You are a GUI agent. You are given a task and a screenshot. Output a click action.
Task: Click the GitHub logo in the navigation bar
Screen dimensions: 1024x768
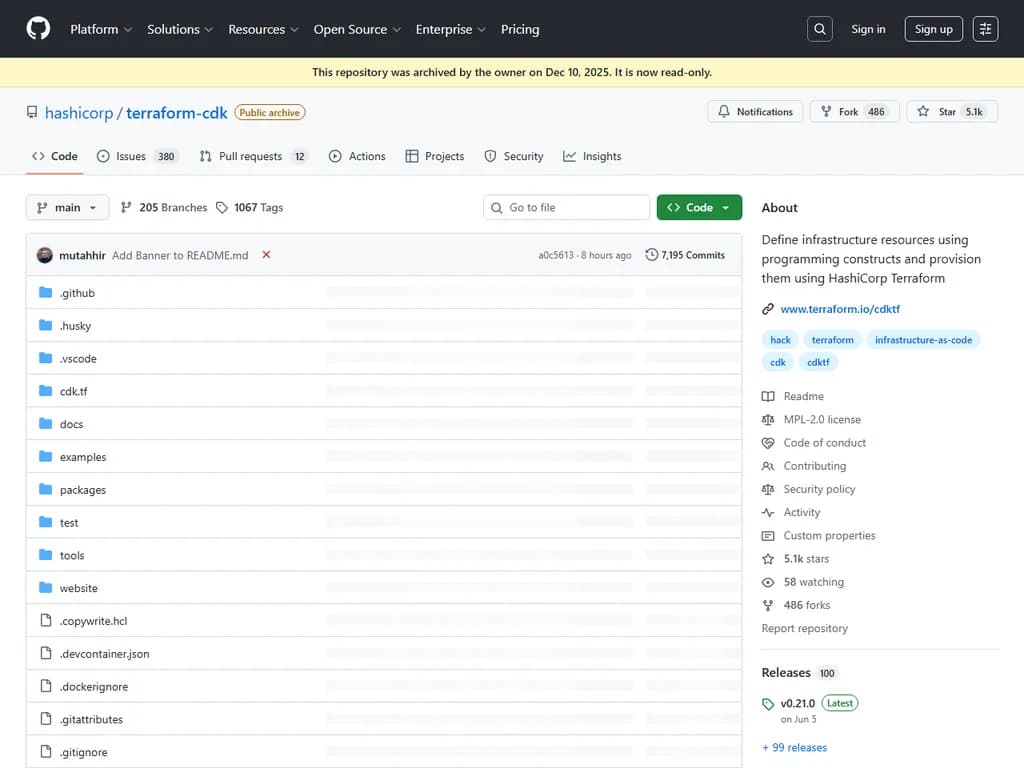point(37,28)
